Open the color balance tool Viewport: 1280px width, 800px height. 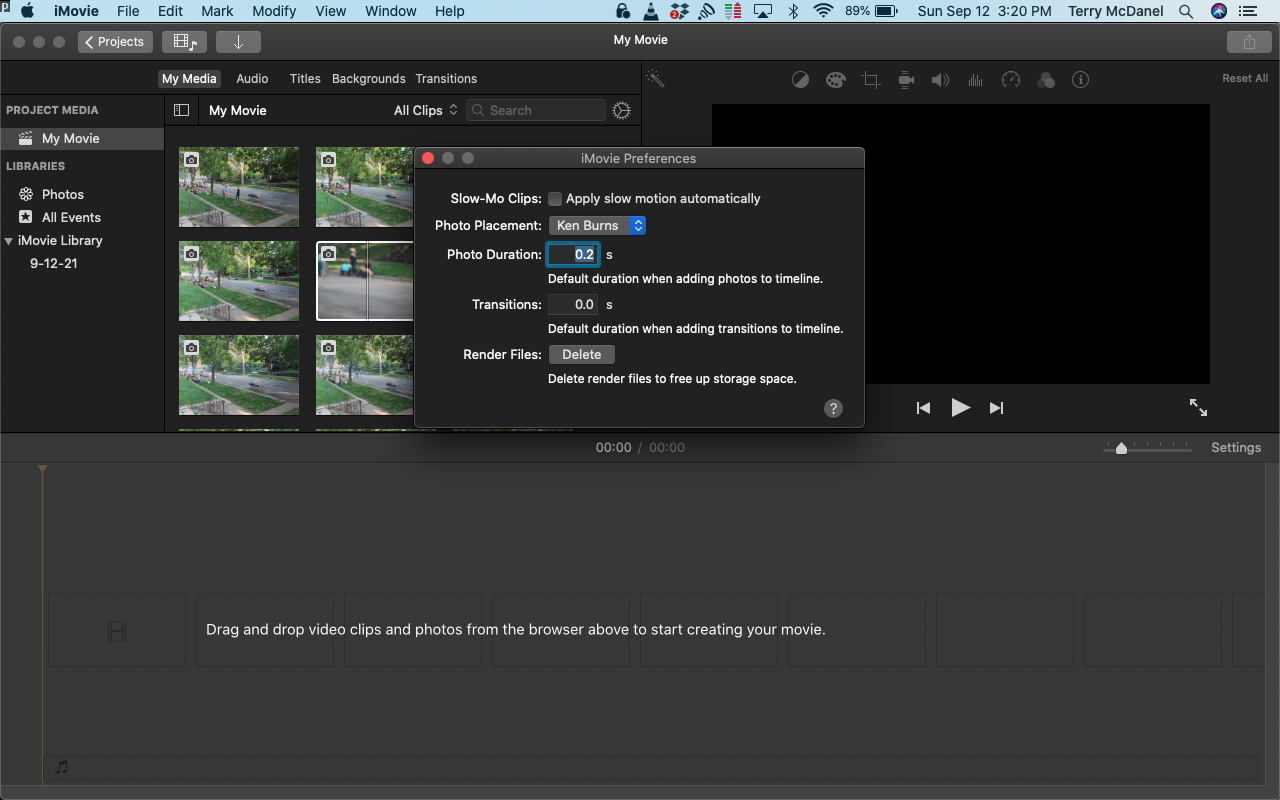pyautogui.click(x=800, y=80)
